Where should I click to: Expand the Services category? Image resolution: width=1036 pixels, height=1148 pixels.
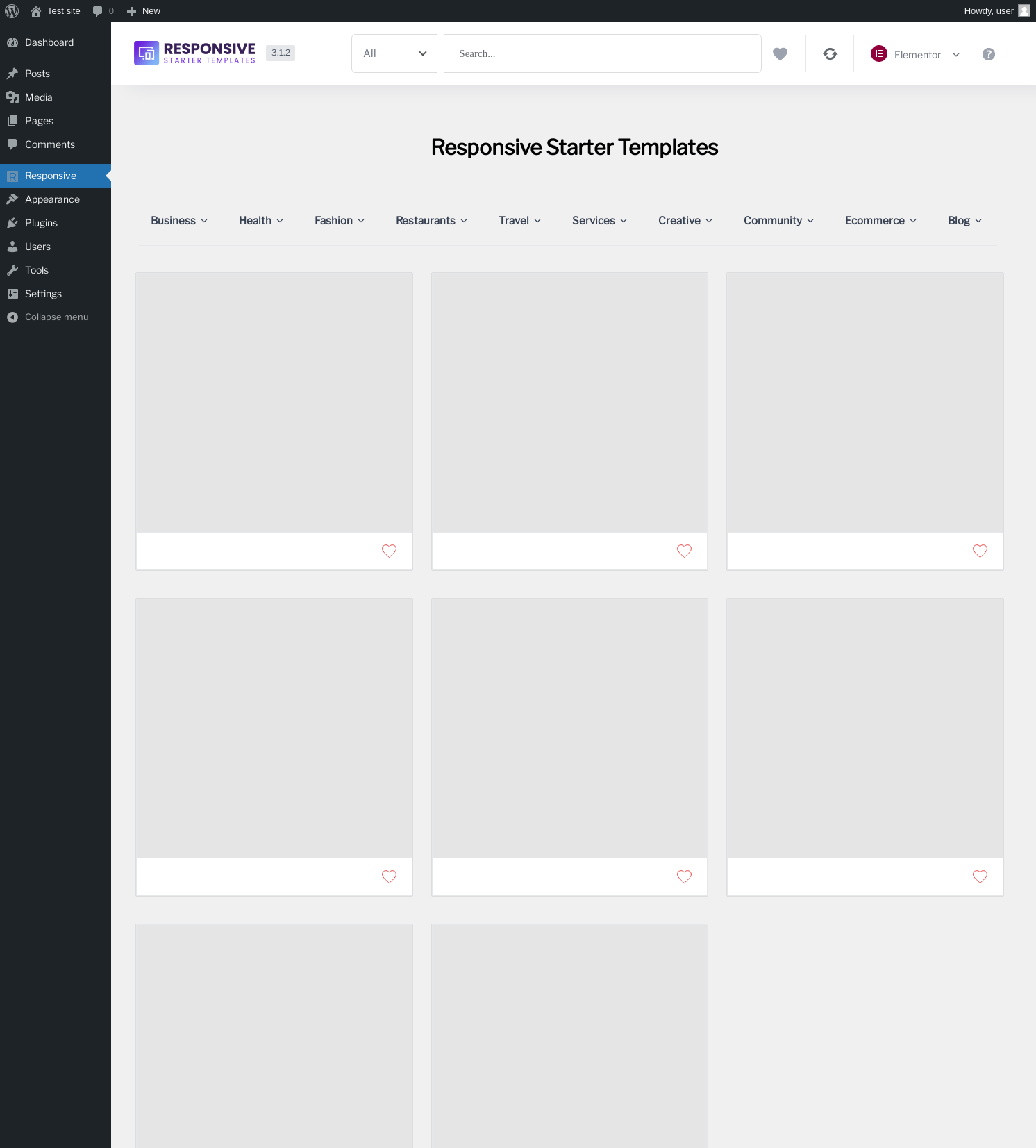600,220
